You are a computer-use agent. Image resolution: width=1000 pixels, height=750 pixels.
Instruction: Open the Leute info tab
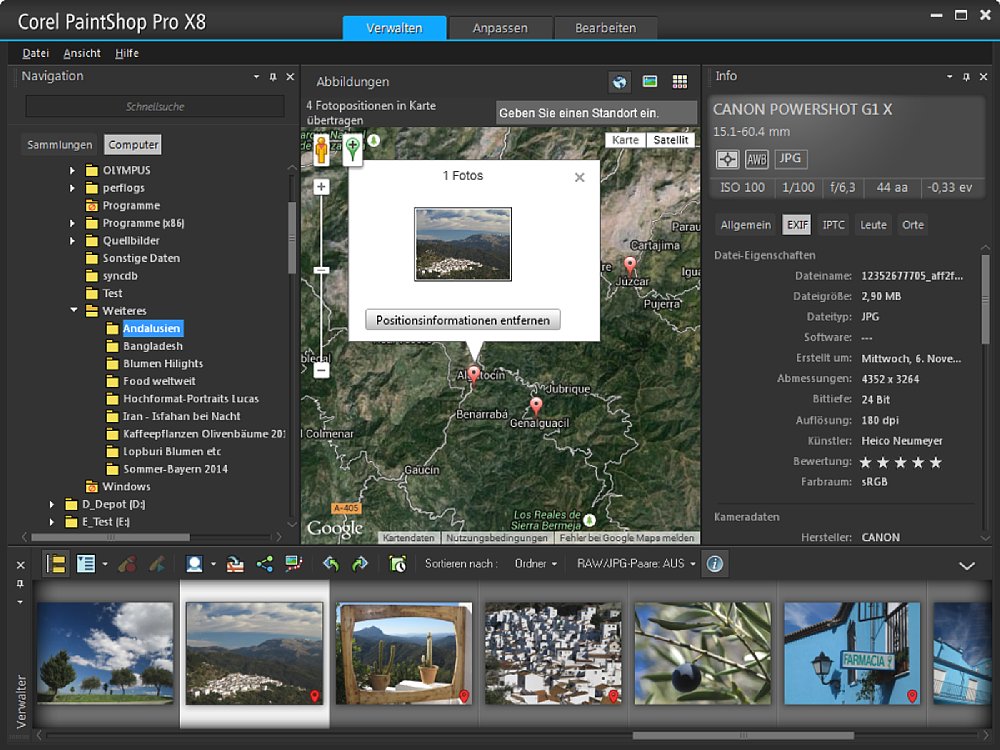[873, 224]
